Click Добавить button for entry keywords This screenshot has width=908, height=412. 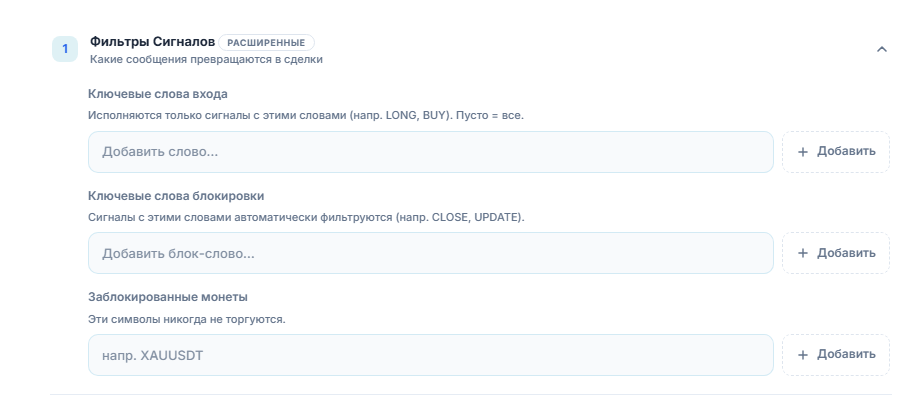point(836,152)
